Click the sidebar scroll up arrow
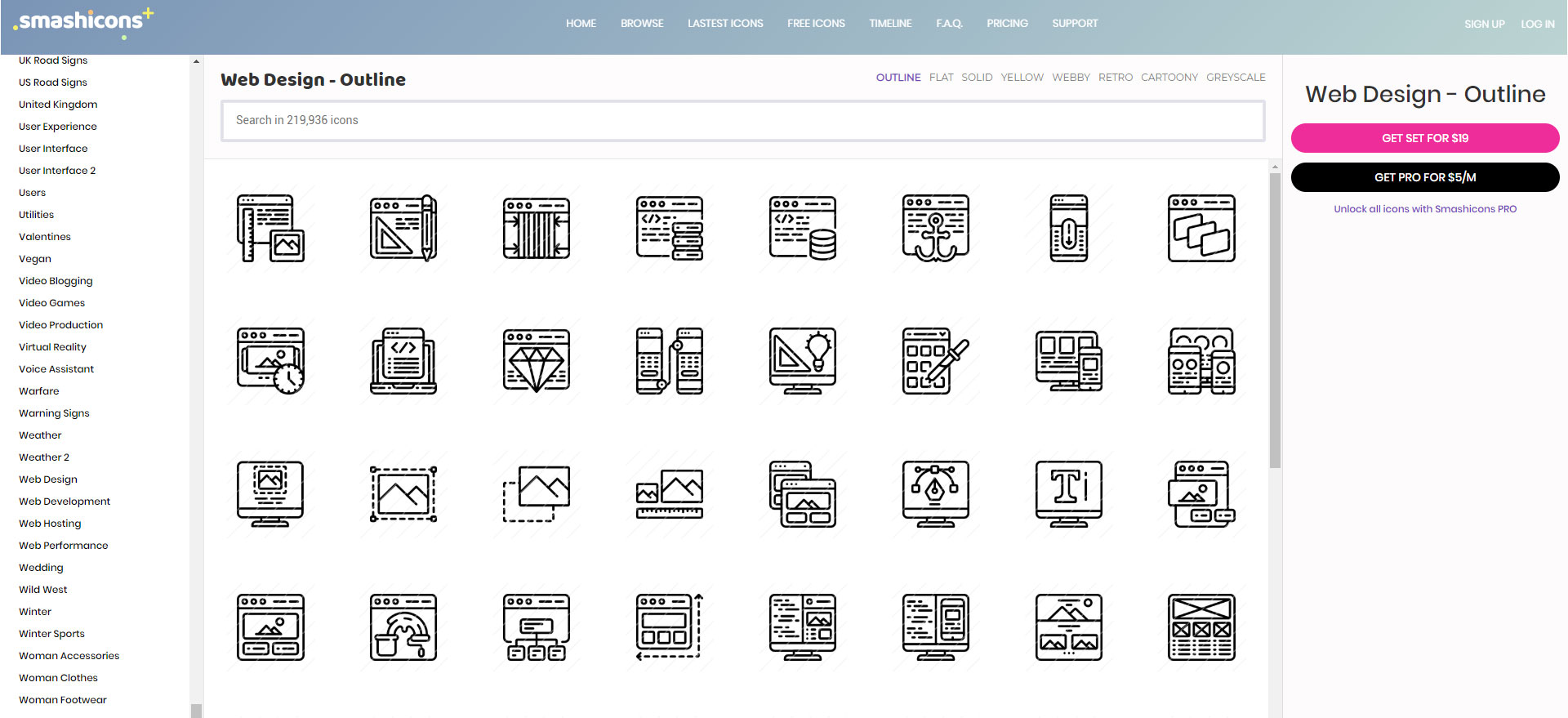Screen dimensions: 1568x718 [x=196, y=61]
